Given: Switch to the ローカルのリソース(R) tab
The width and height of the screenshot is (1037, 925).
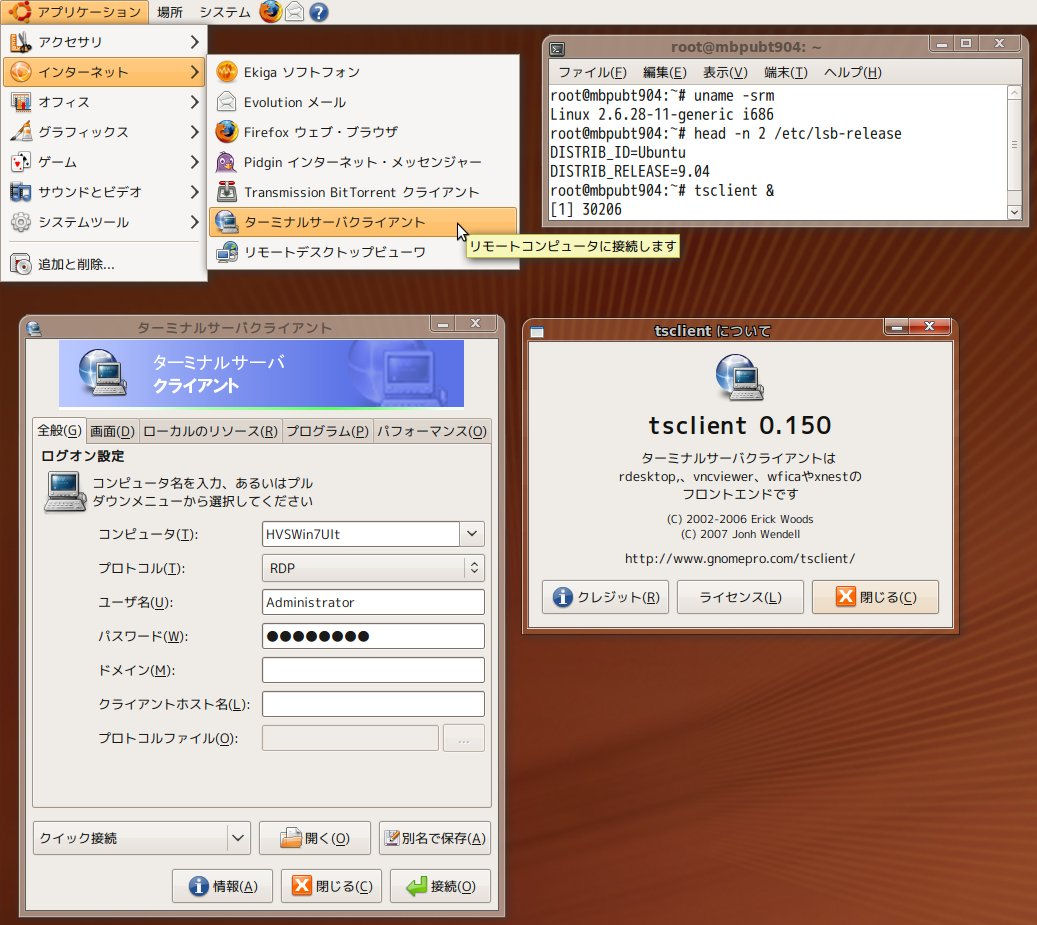Looking at the screenshot, I should [210, 432].
